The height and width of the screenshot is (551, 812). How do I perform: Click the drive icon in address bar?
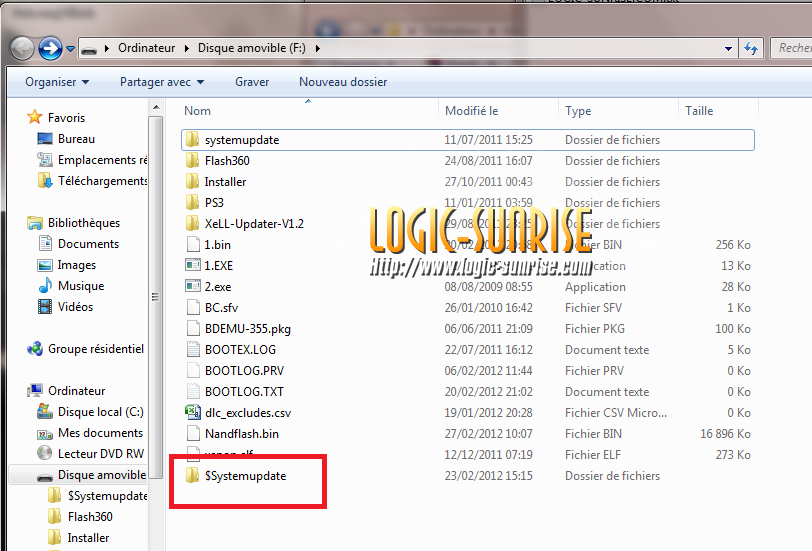pos(90,50)
